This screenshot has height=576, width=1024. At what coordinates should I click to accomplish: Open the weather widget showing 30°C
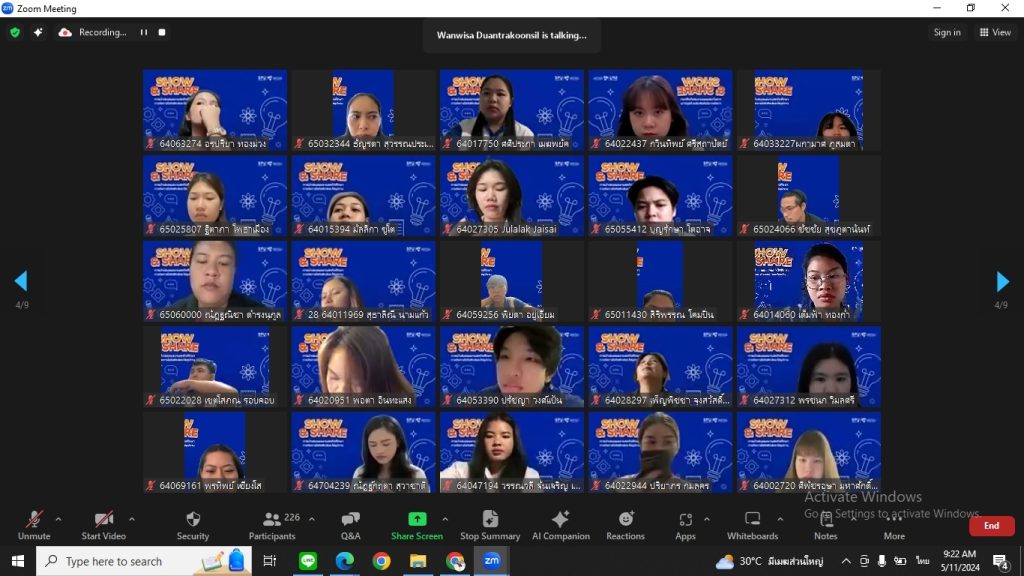pos(769,561)
